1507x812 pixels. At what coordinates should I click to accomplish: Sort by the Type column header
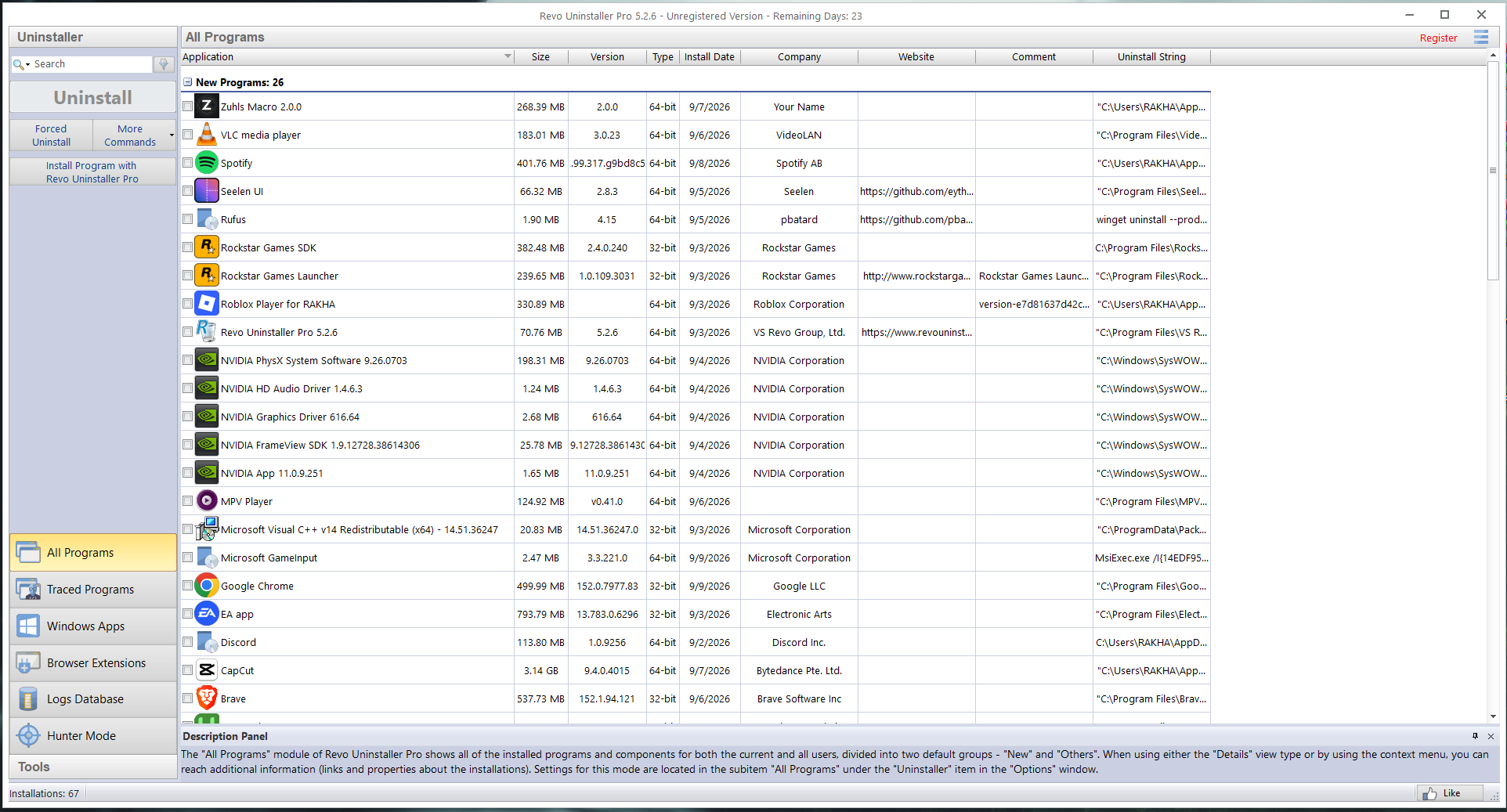pos(663,57)
